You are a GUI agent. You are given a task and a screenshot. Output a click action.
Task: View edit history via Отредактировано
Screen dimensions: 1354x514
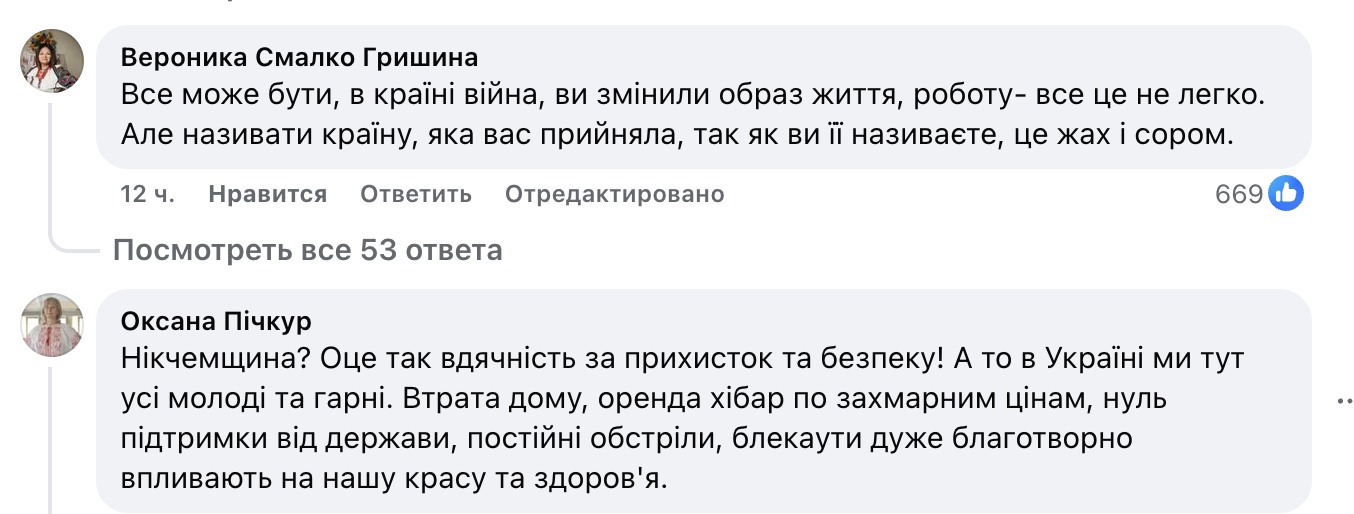(x=614, y=194)
